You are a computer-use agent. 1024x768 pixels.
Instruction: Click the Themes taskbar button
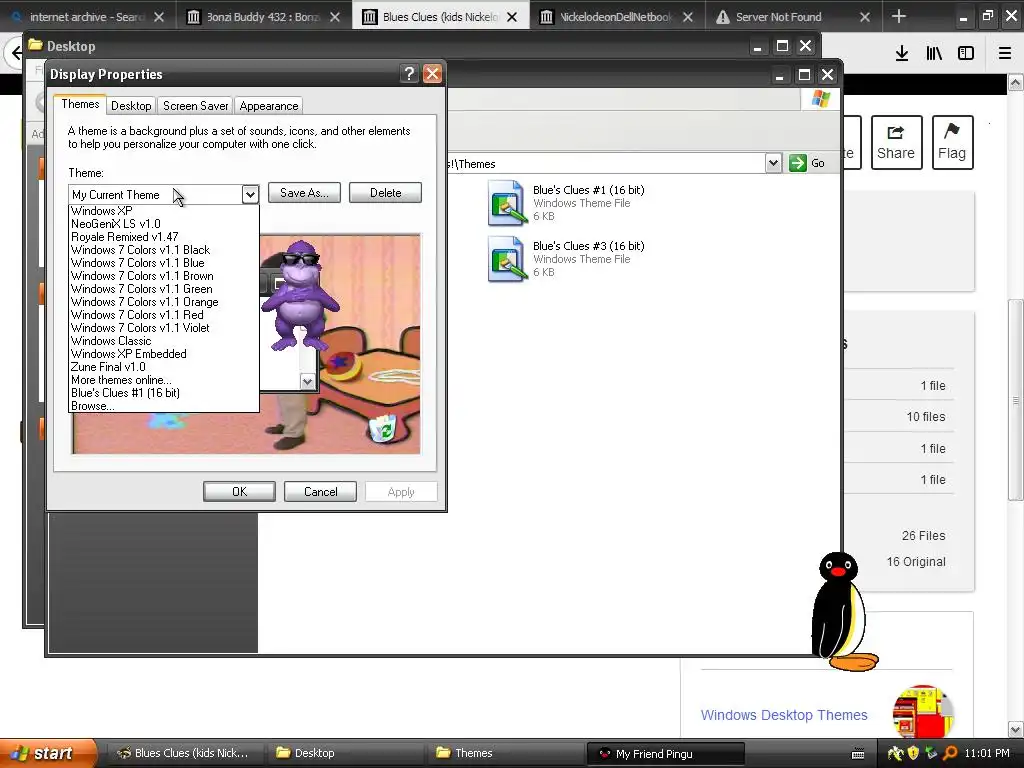pos(505,753)
